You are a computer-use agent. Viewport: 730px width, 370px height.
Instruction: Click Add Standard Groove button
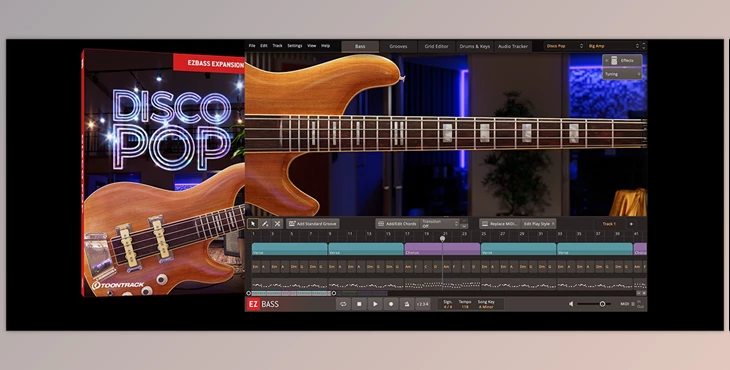(x=312, y=224)
